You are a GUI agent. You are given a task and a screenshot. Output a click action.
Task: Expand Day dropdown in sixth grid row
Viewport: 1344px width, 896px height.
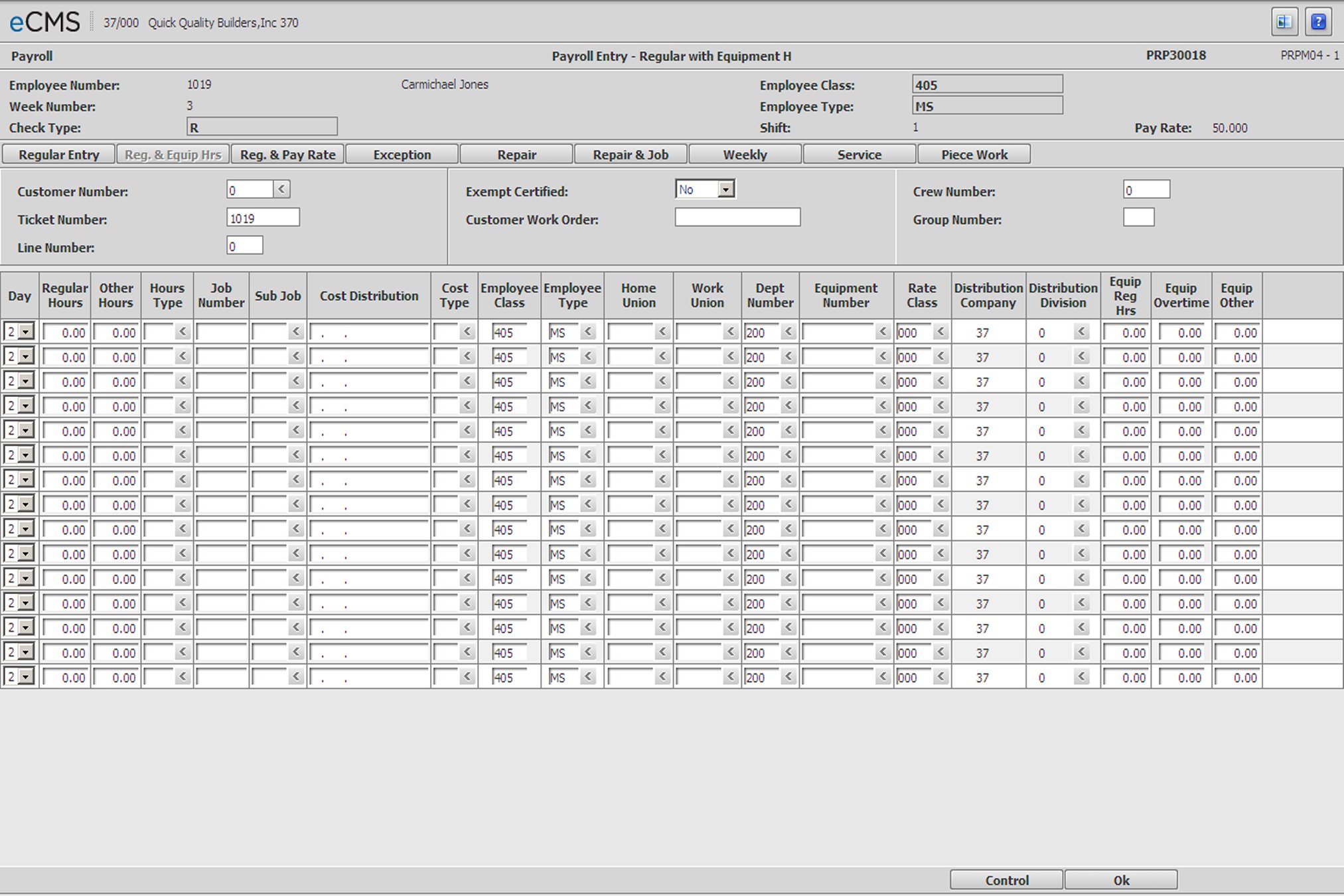(x=26, y=455)
